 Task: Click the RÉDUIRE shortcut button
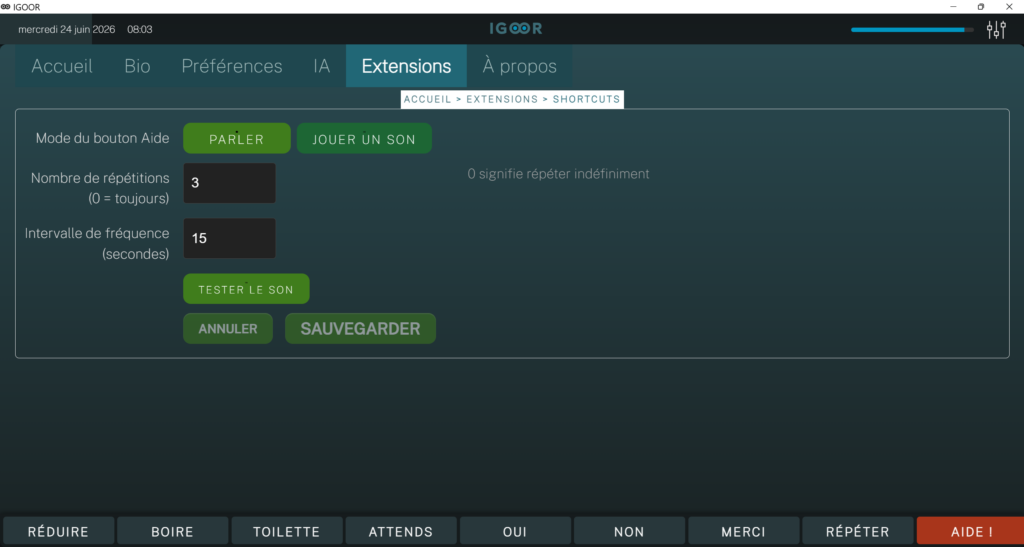coord(58,531)
